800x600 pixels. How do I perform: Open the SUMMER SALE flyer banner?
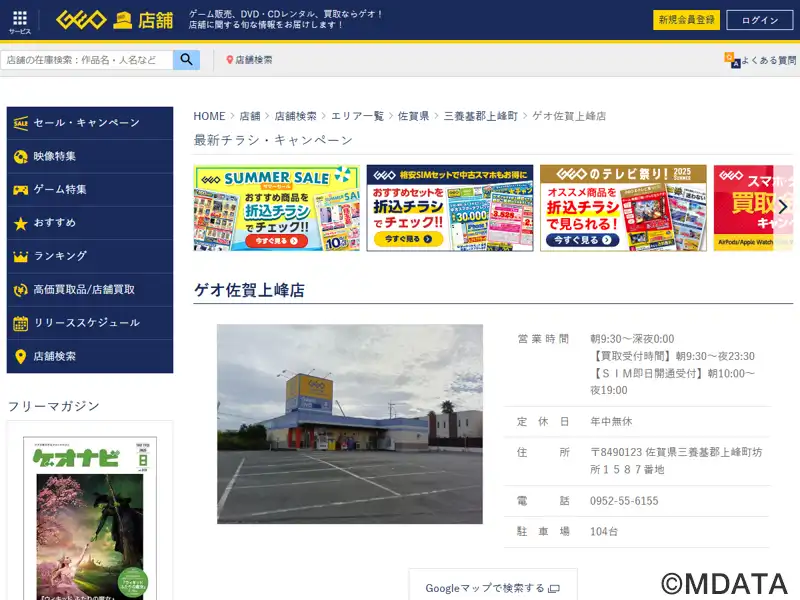(277, 208)
